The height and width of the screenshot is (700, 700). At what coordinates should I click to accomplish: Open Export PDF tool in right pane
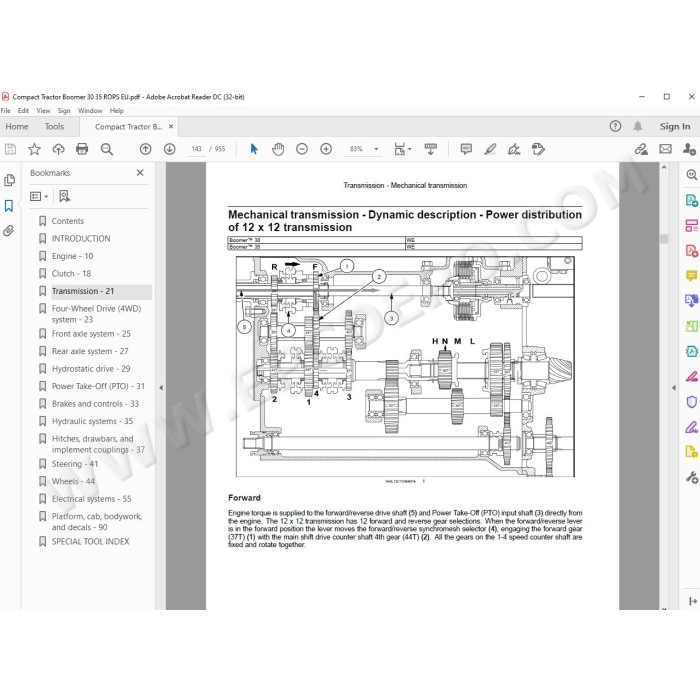[692, 200]
